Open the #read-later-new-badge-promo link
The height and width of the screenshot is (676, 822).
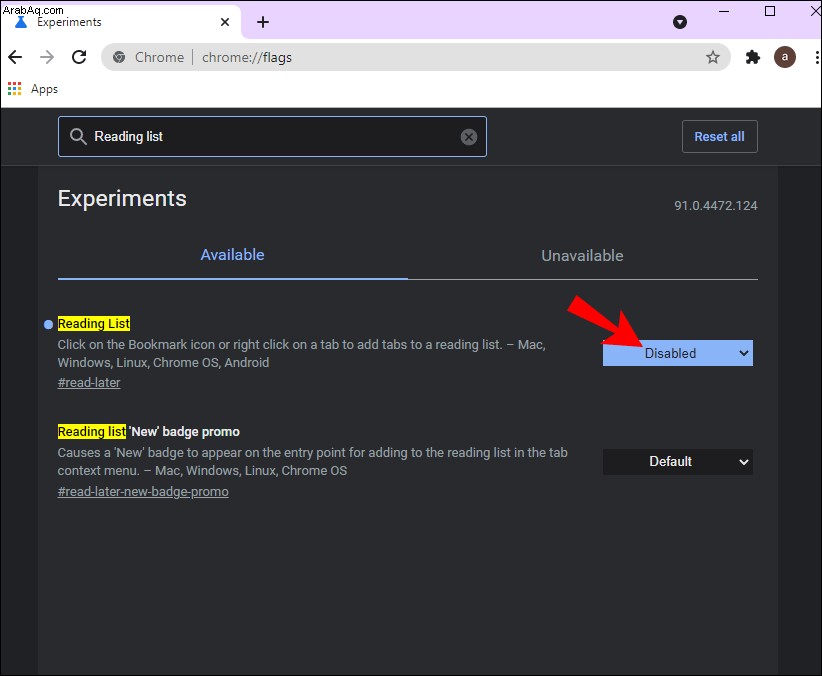click(x=143, y=492)
